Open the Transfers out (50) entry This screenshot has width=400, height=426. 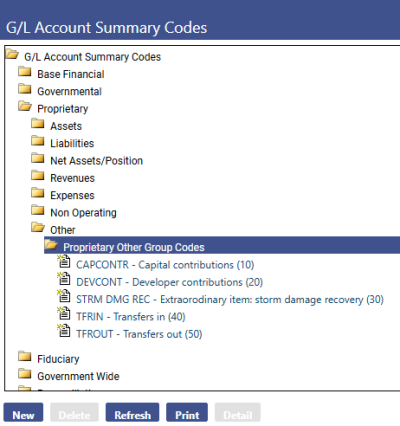coord(139,334)
